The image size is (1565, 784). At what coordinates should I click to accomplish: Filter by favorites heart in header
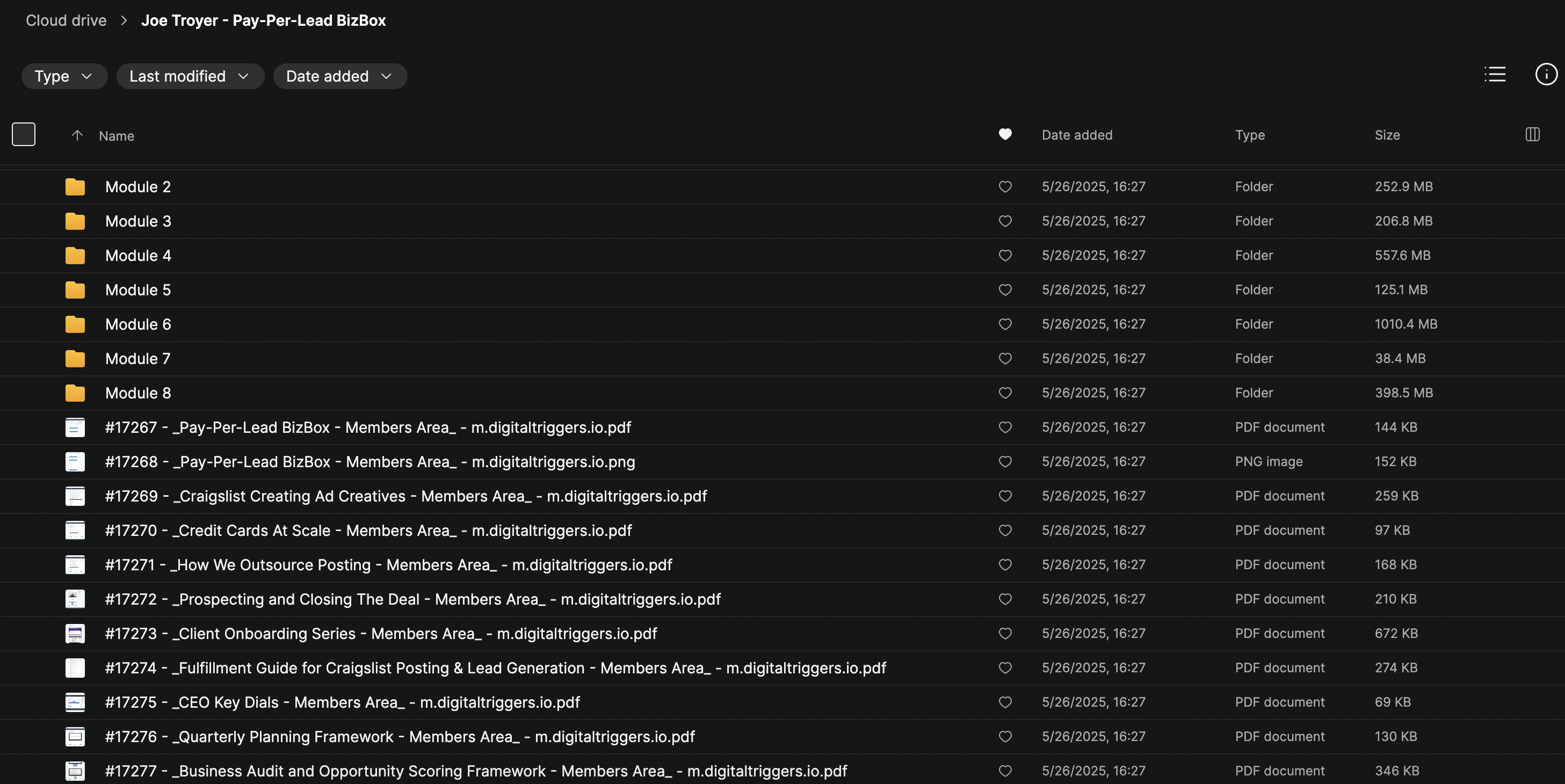1005,134
